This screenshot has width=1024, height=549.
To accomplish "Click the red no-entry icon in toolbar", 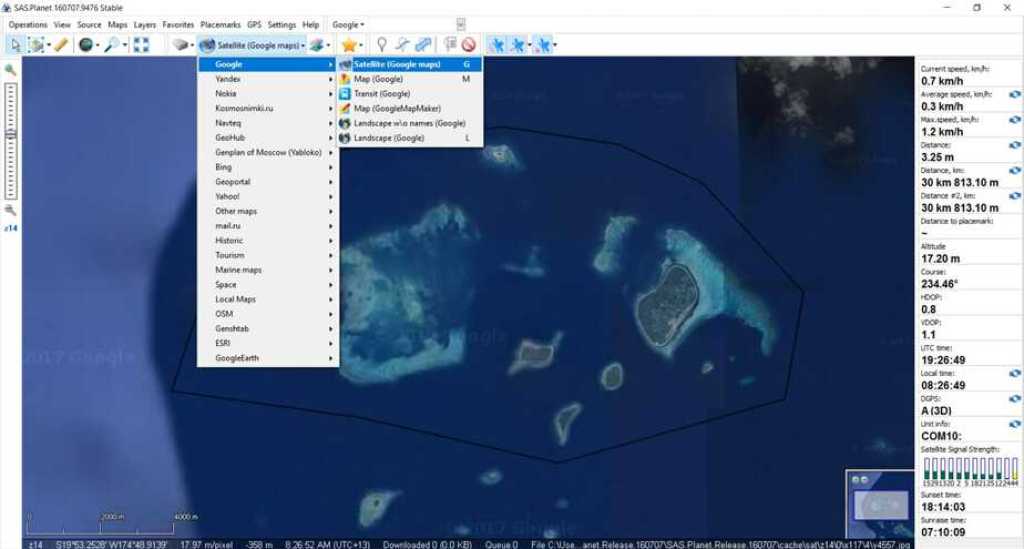I will (467, 44).
